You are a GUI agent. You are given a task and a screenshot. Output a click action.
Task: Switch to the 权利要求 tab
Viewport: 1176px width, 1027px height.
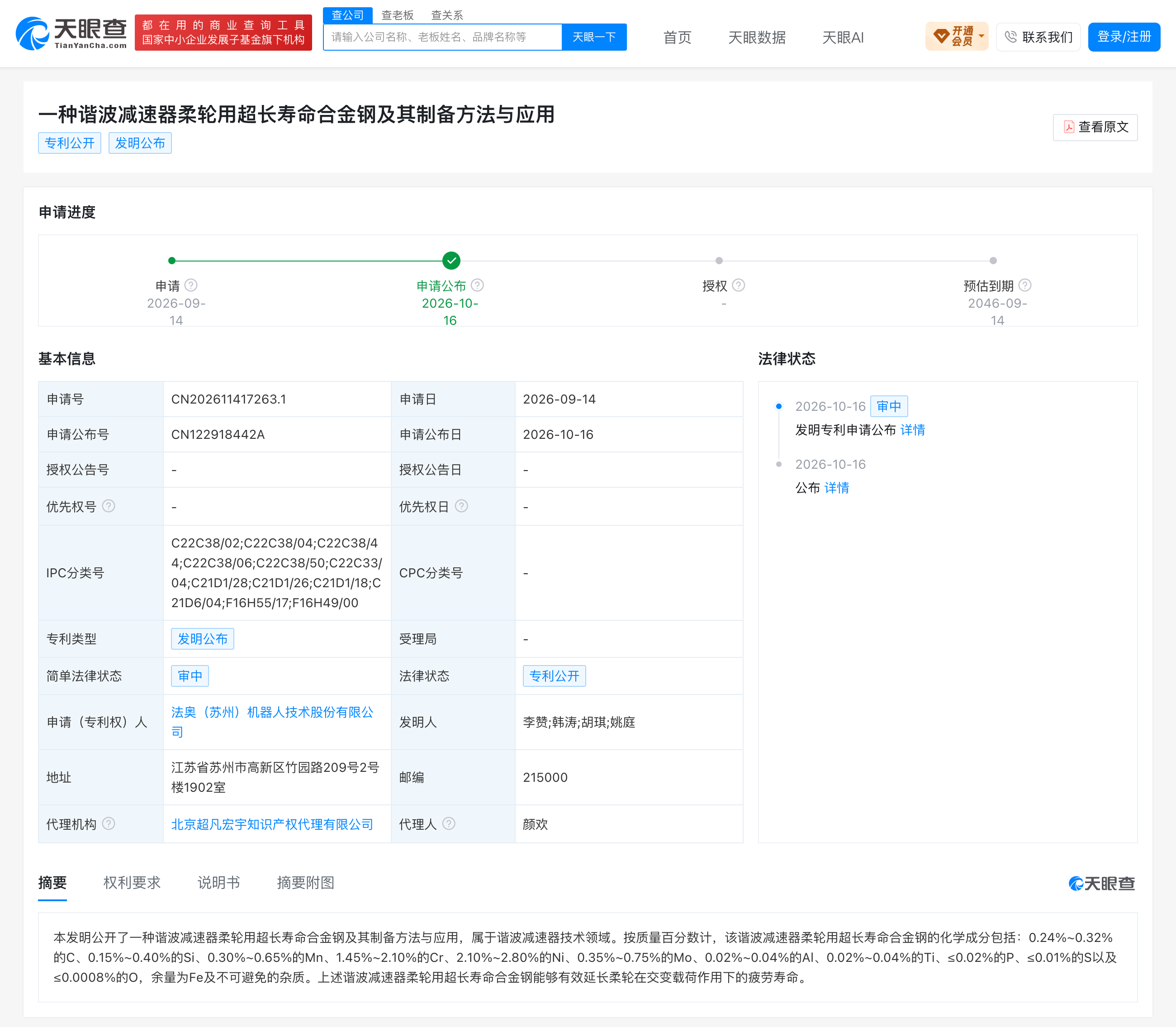click(132, 883)
